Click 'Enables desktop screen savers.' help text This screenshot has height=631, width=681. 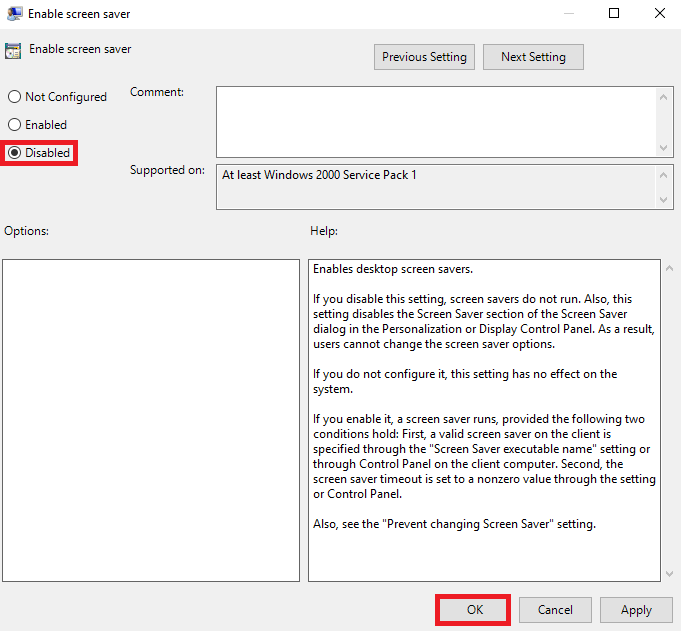[x=393, y=269]
